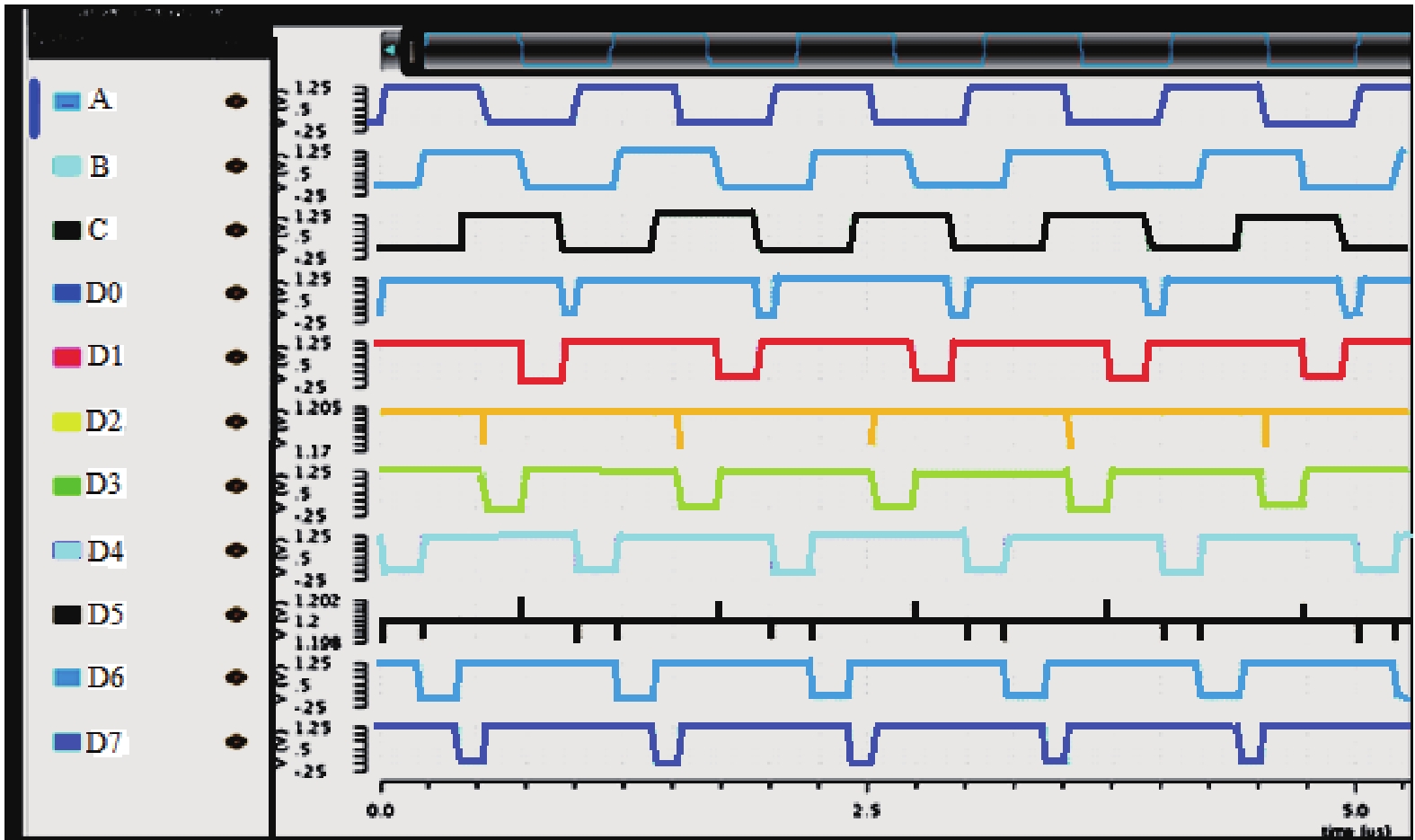Click the left arrow on the overview navigator
1415x840 pixels.
tap(391, 50)
